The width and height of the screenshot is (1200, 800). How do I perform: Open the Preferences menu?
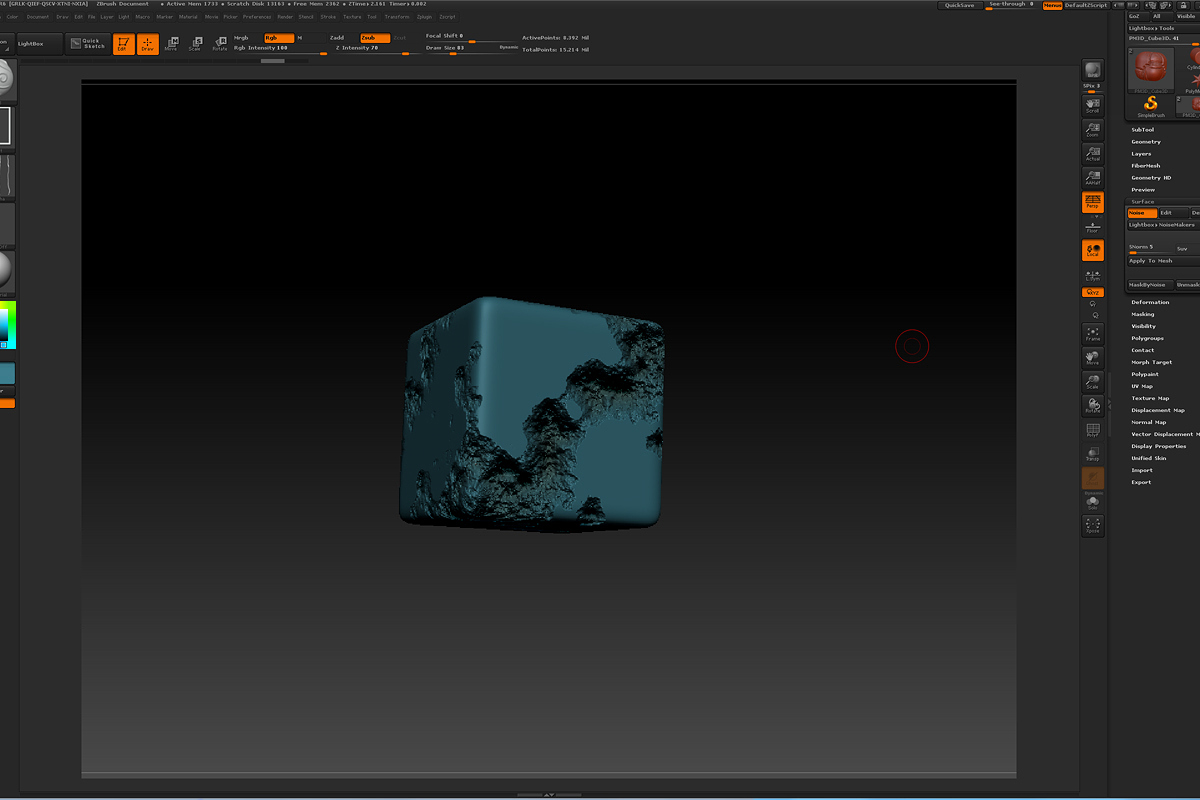(256, 17)
